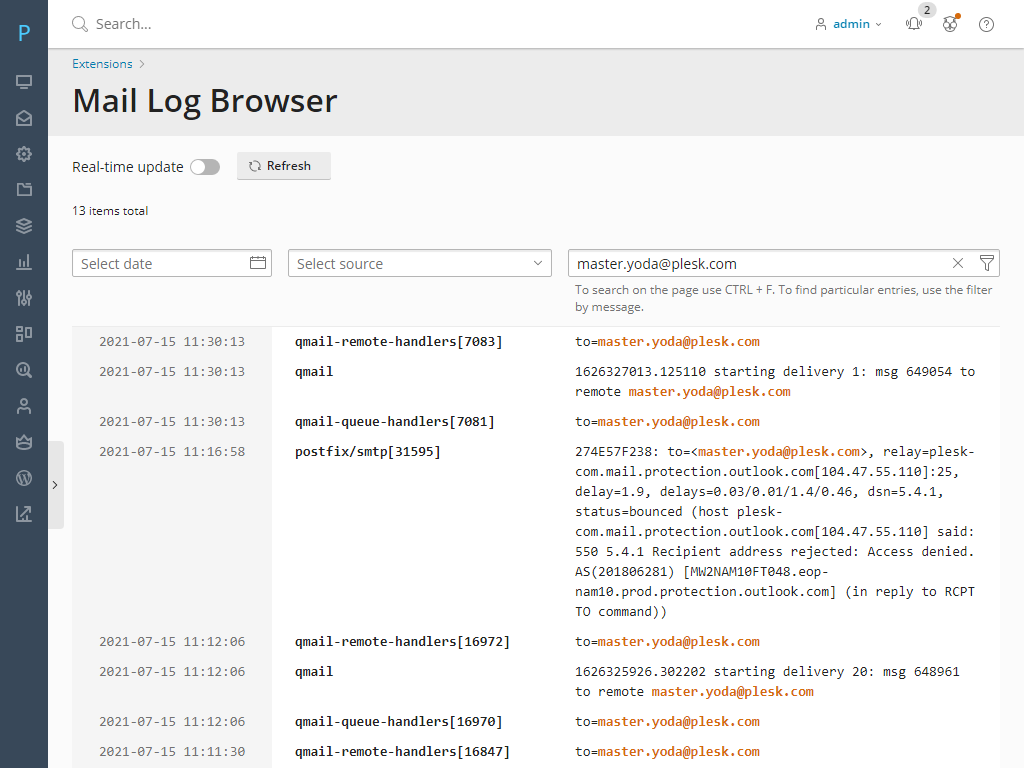Click qmail-queue-handlers[16970] entry
The width and height of the screenshot is (1024, 768).
pyautogui.click(x=398, y=722)
